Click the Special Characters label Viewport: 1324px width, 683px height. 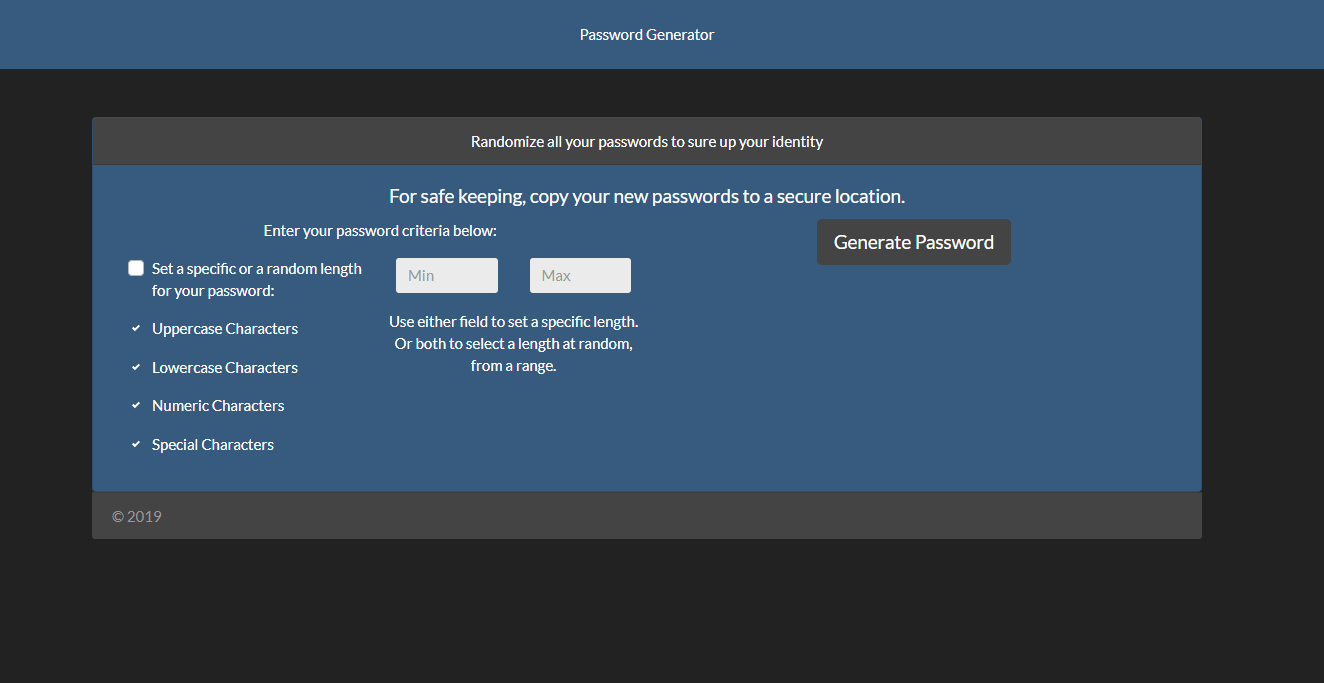pos(213,444)
